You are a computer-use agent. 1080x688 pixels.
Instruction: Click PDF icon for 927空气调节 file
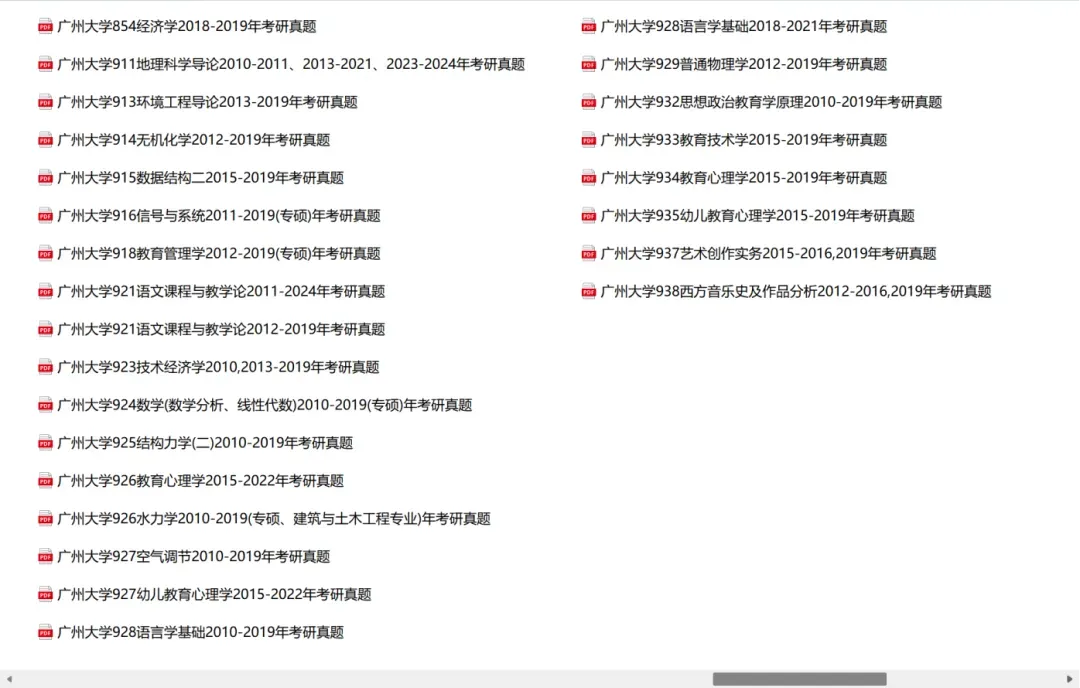[45, 557]
